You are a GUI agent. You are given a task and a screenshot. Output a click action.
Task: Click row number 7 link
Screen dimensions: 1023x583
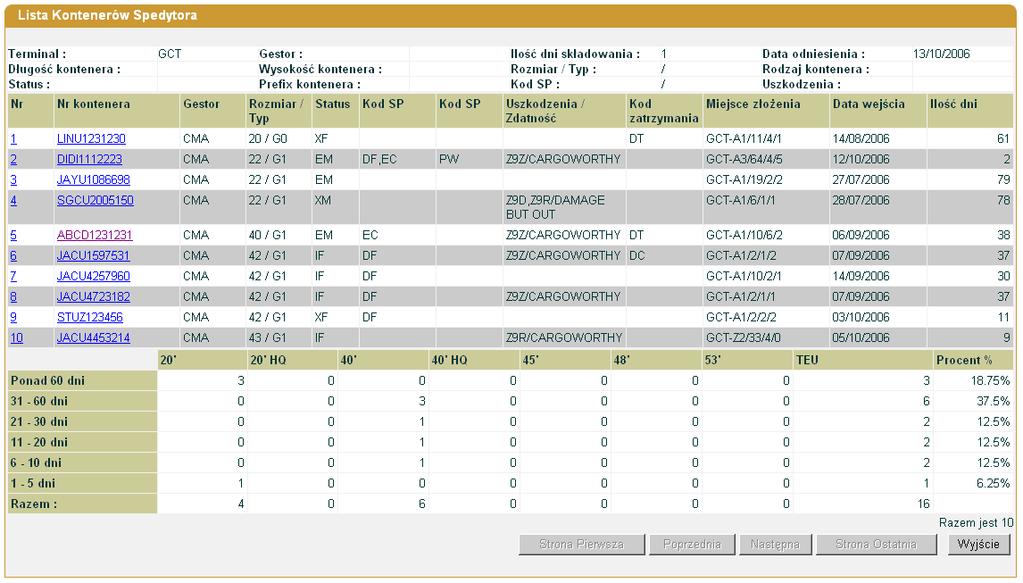(14, 276)
